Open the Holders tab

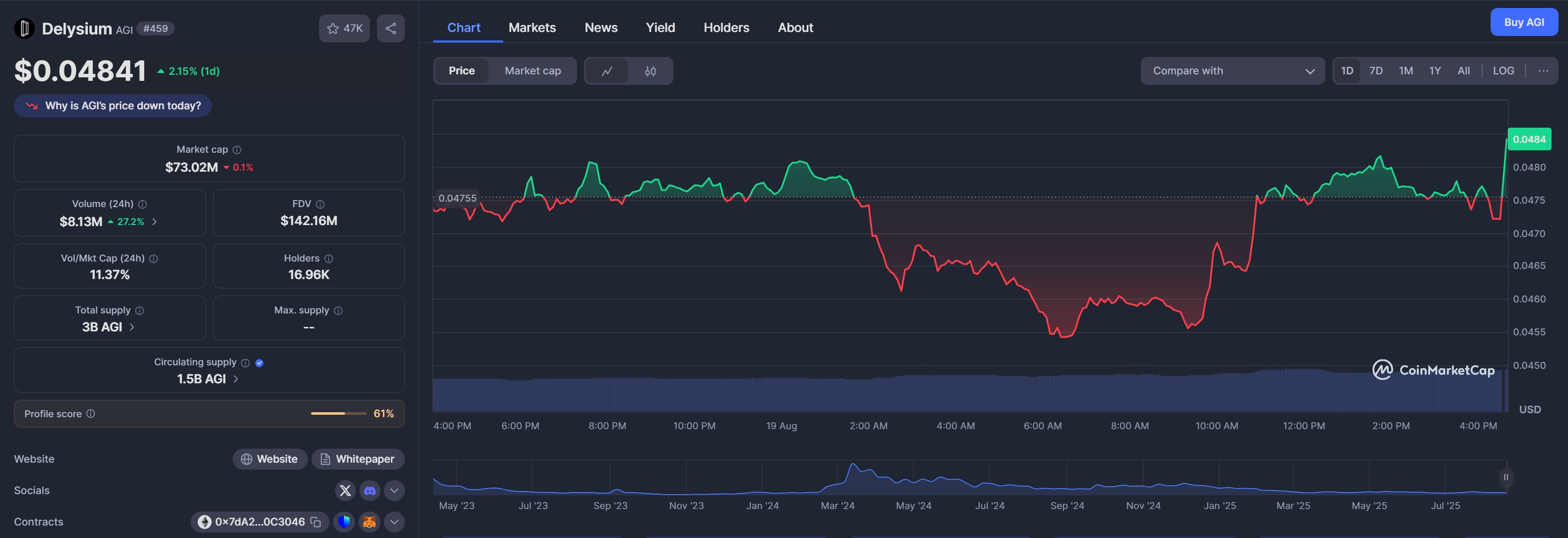(x=726, y=28)
